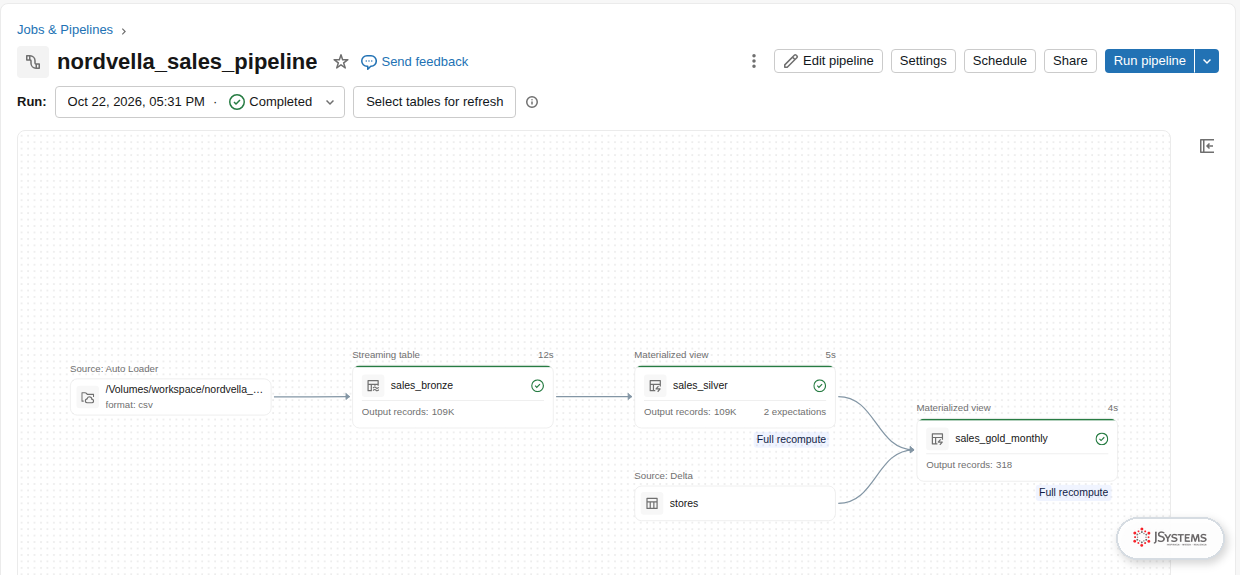Click the Completed status check icon
The height and width of the screenshot is (575, 1240).
(x=237, y=102)
